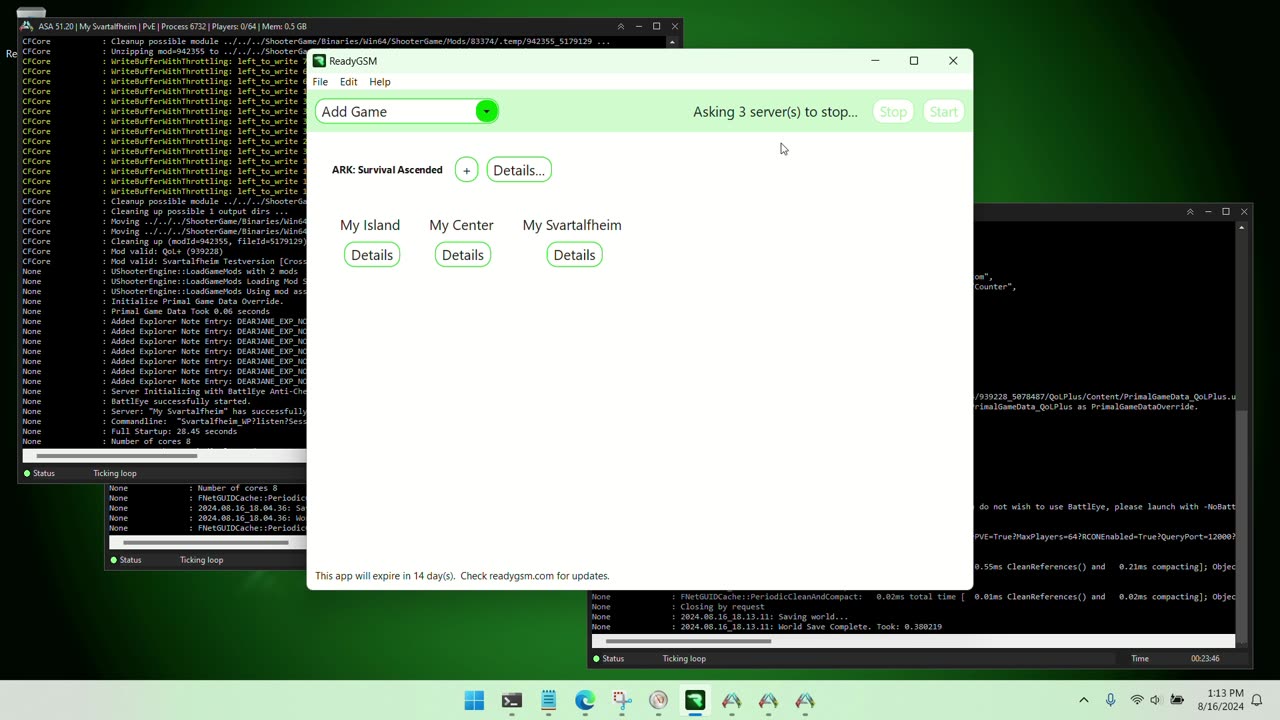The image size is (1280, 720).
Task: Minimize the My Svartalfheim console window
Action: coord(638,26)
